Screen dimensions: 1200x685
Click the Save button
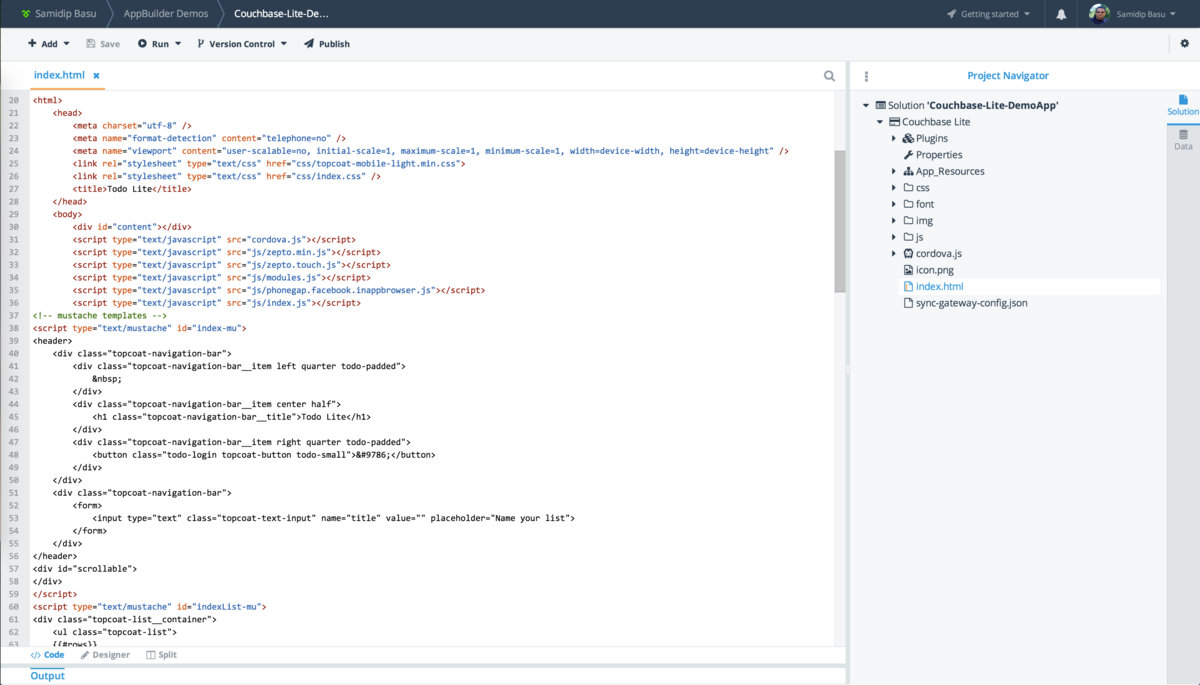click(x=103, y=44)
